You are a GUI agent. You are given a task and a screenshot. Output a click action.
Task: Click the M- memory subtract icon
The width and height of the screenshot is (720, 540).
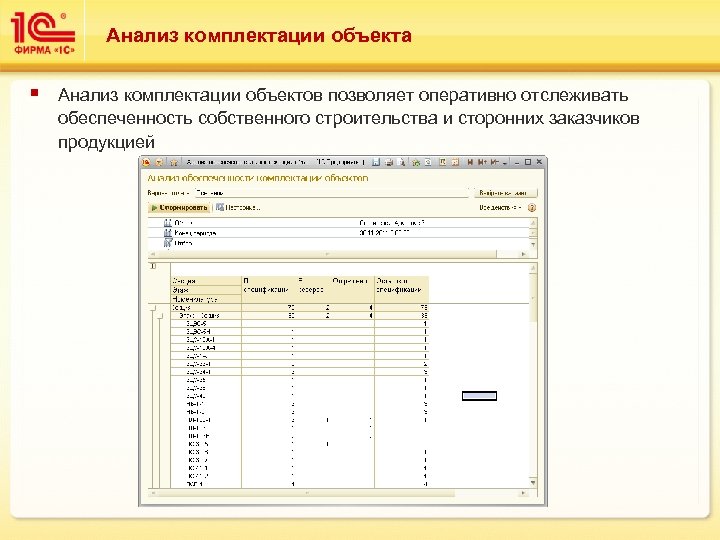[x=494, y=162]
